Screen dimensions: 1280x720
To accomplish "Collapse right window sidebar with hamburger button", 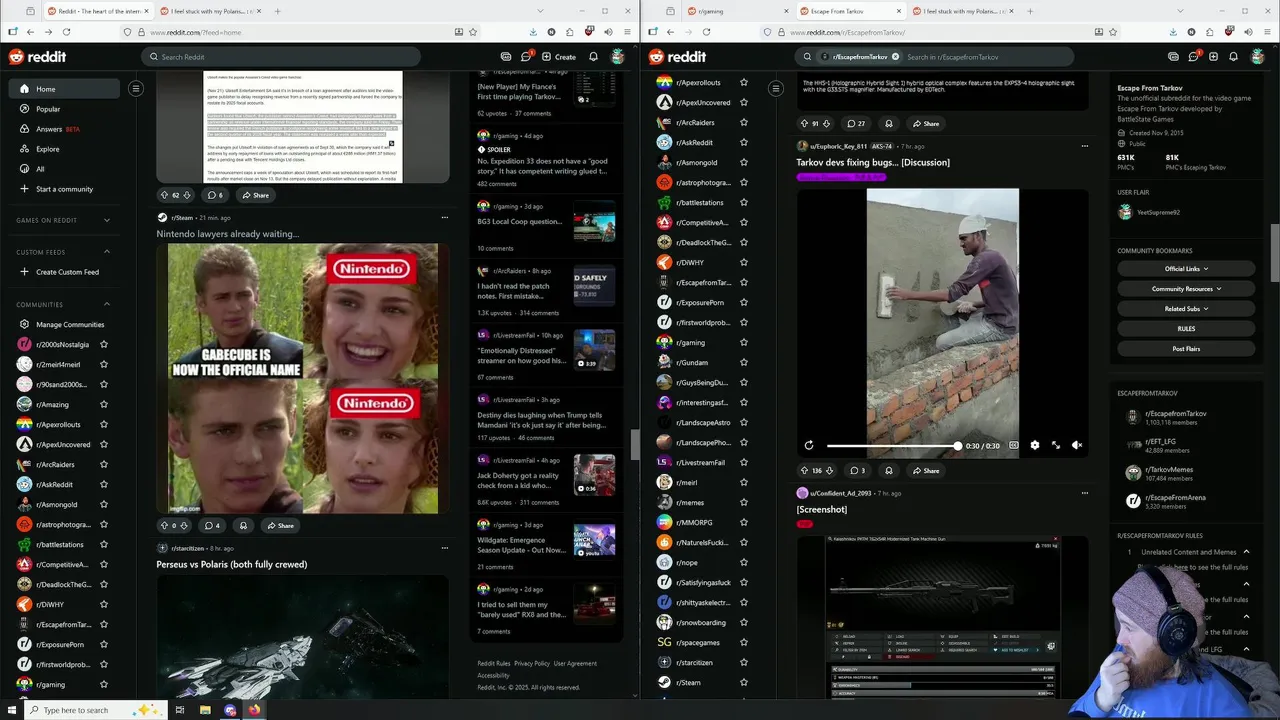I will click(775, 89).
